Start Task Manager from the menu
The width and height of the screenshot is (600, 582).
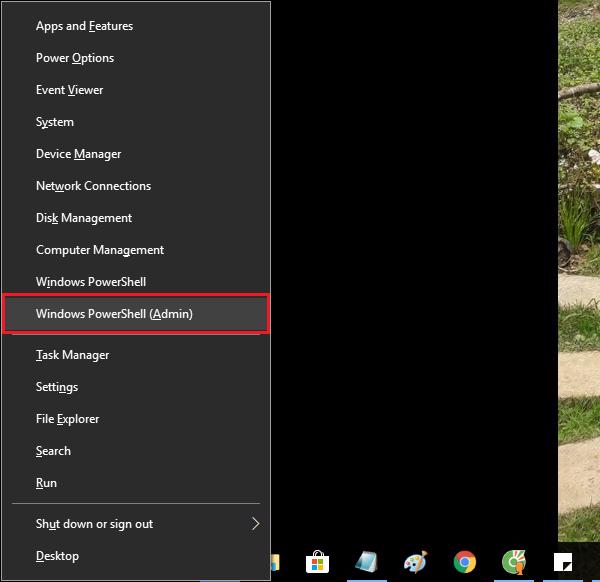(72, 355)
